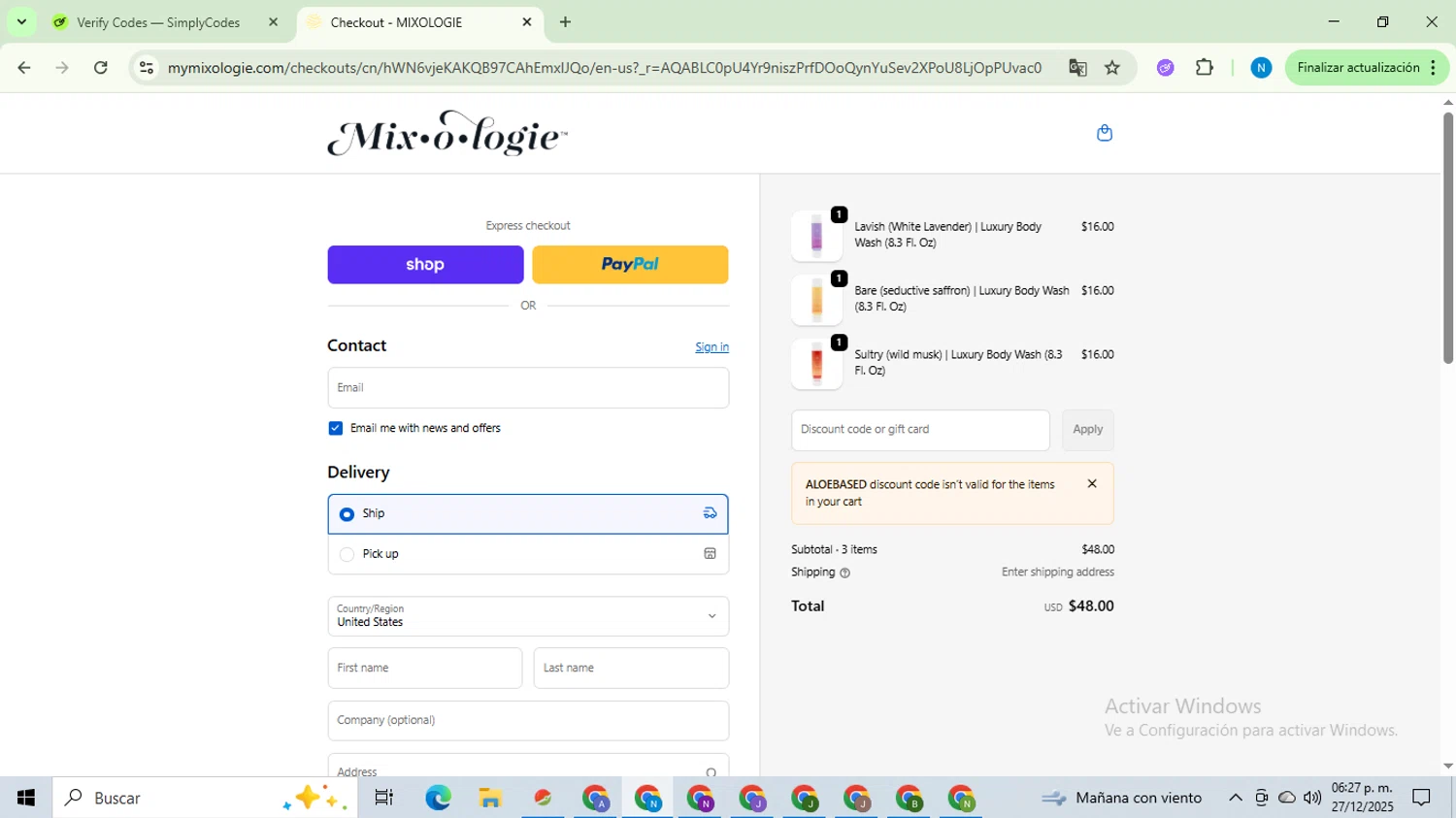Show hidden system tray icons

point(1235,798)
